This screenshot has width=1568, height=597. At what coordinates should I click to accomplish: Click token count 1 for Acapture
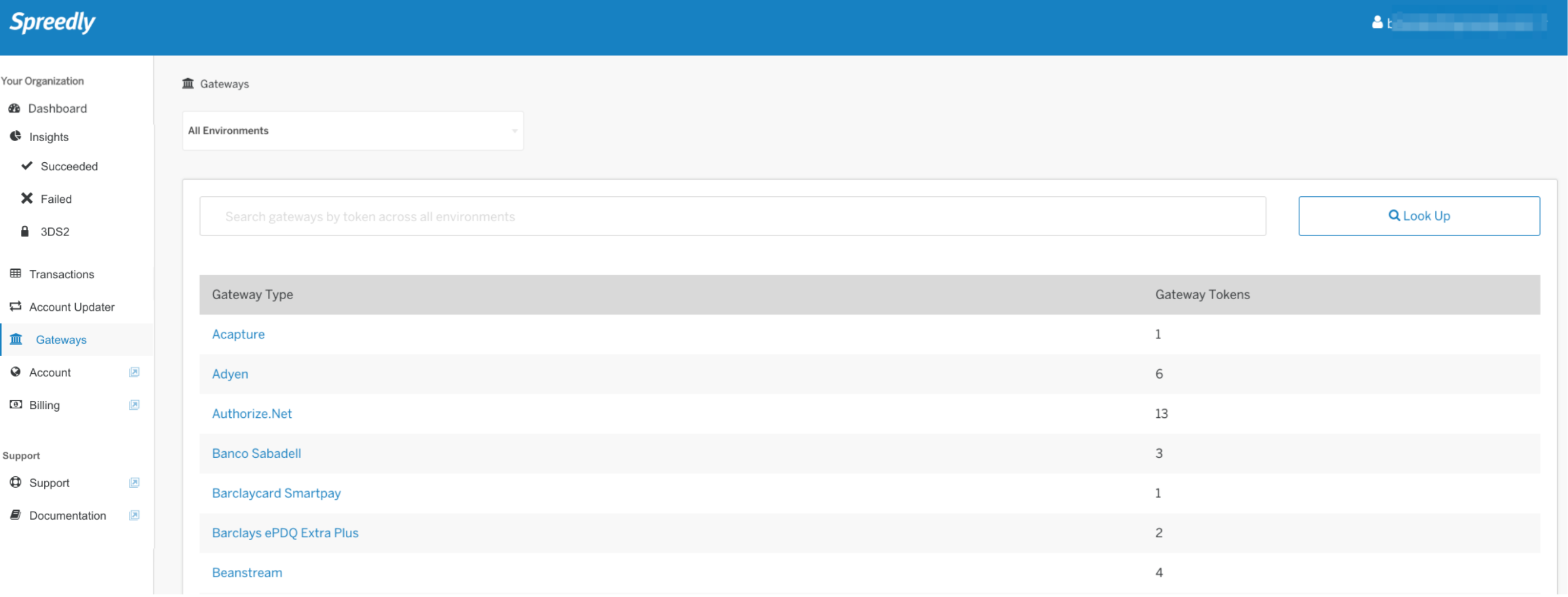click(1158, 334)
